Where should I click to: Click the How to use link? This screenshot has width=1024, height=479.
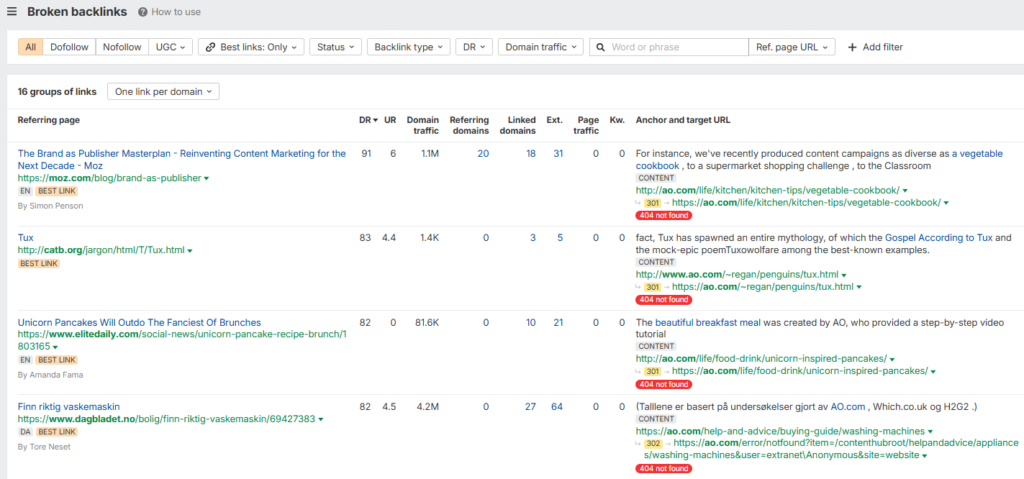point(176,12)
